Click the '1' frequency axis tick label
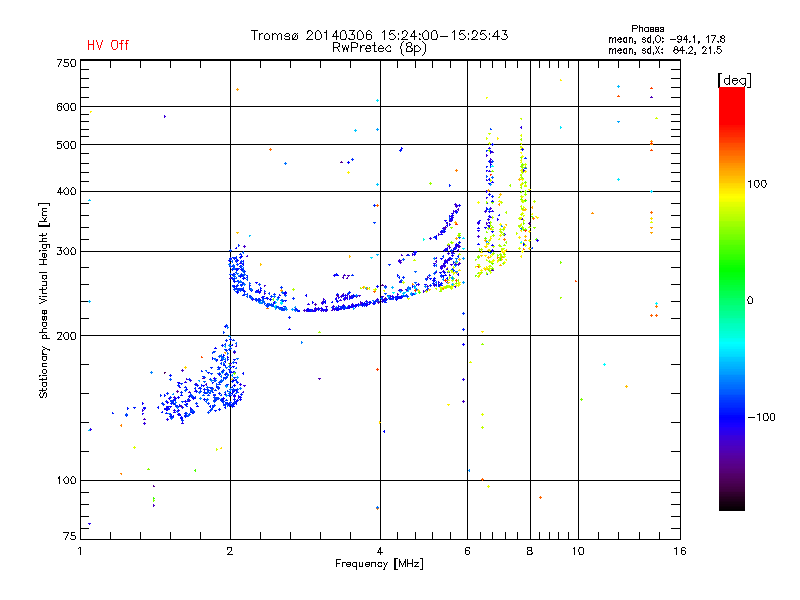Screen dimensions: 800x600 tap(80, 551)
